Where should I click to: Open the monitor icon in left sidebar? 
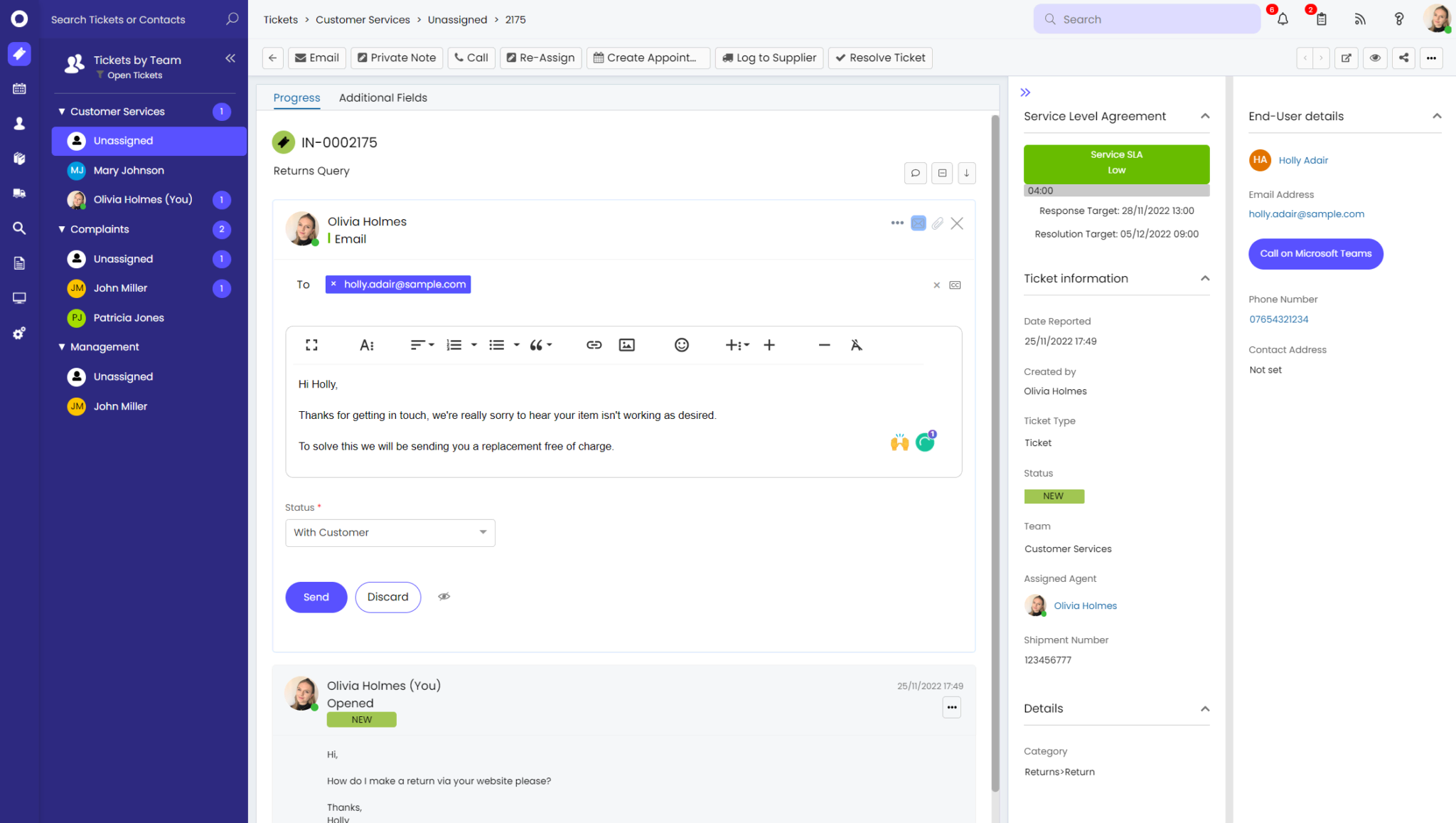click(x=19, y=298)
